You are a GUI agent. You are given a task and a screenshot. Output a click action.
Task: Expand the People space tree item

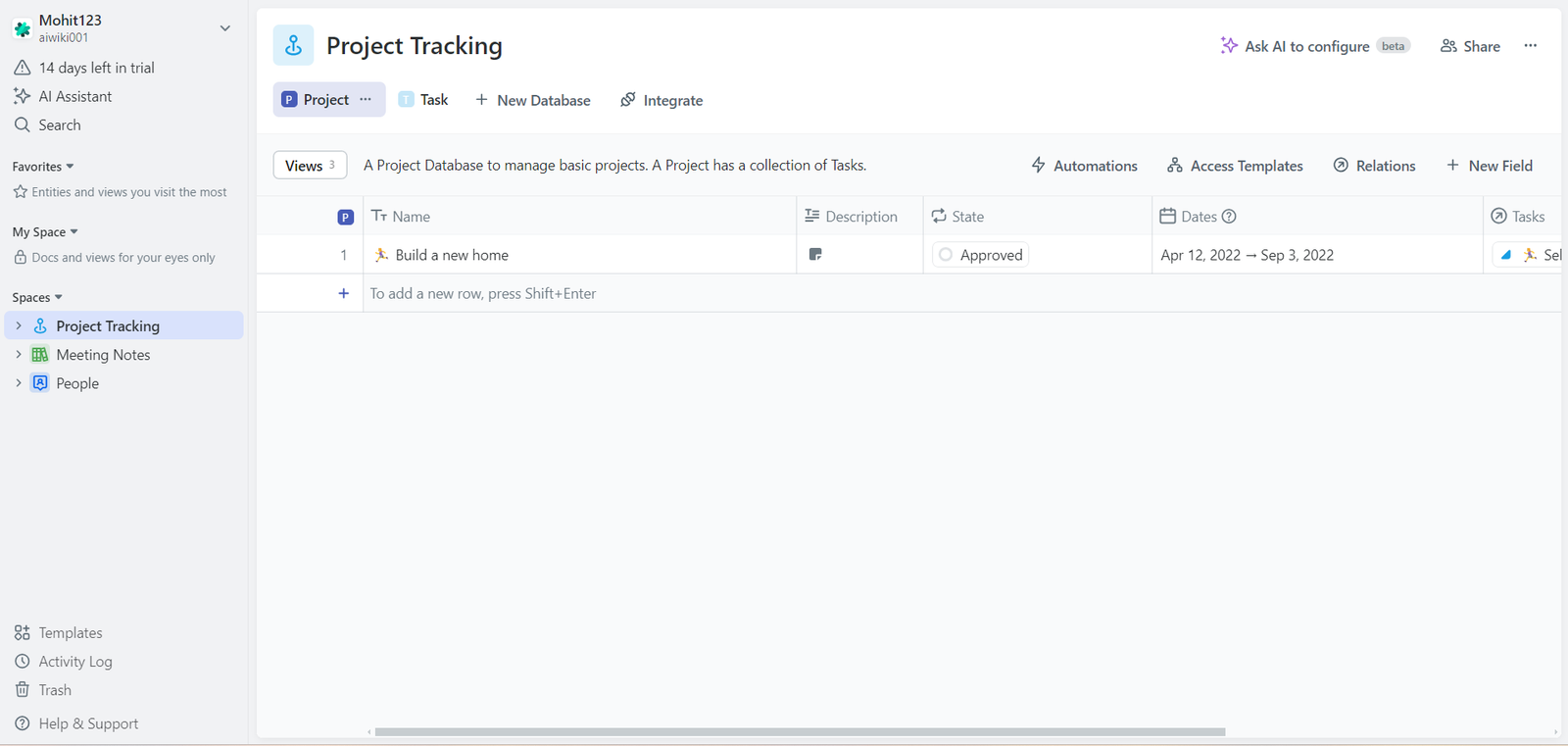pos(18,383)
